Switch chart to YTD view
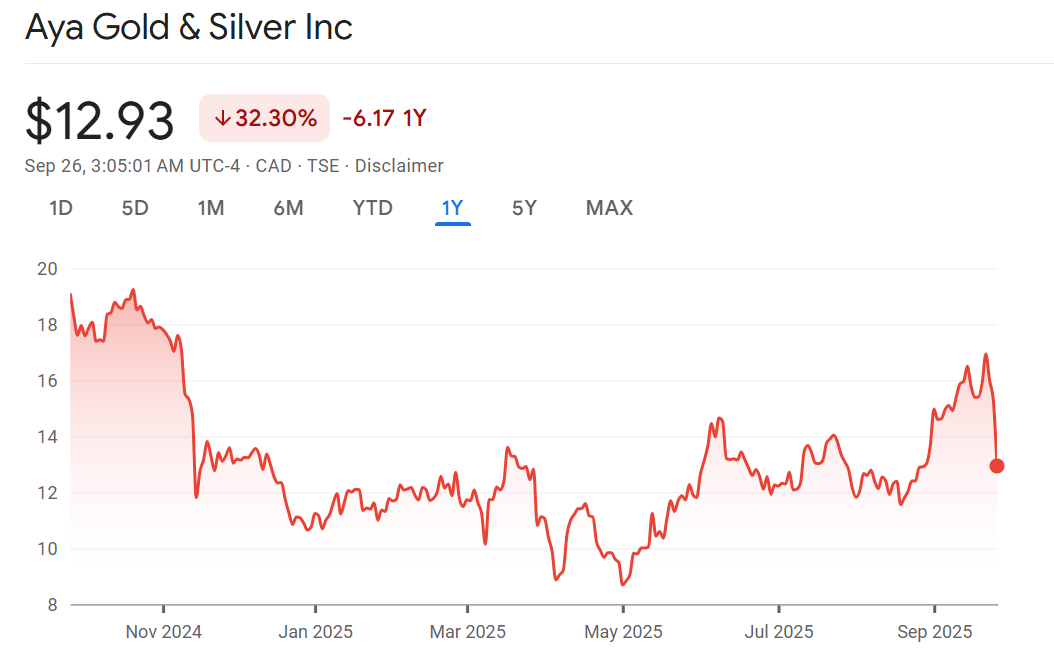This screenshot has height=663, width=1054. pyautogui.click(x=372, y=208)
